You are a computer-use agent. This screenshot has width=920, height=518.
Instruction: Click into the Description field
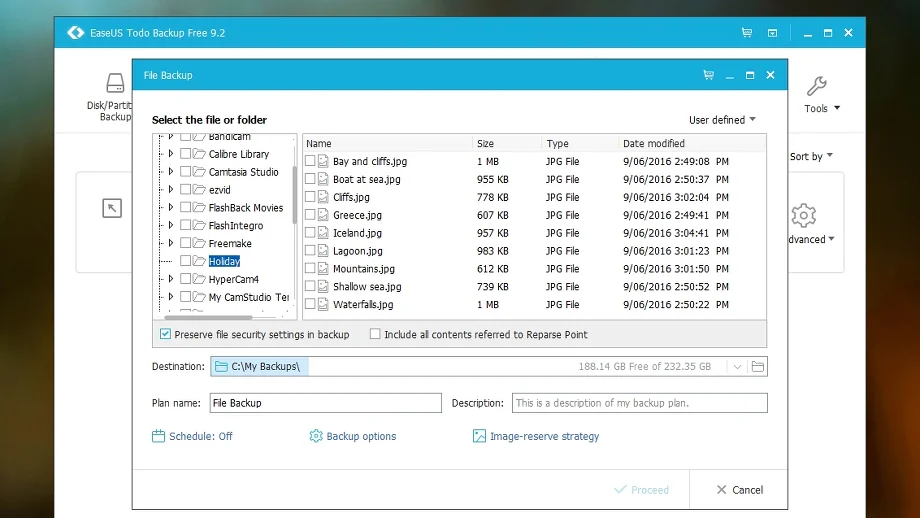click(640, 403)
